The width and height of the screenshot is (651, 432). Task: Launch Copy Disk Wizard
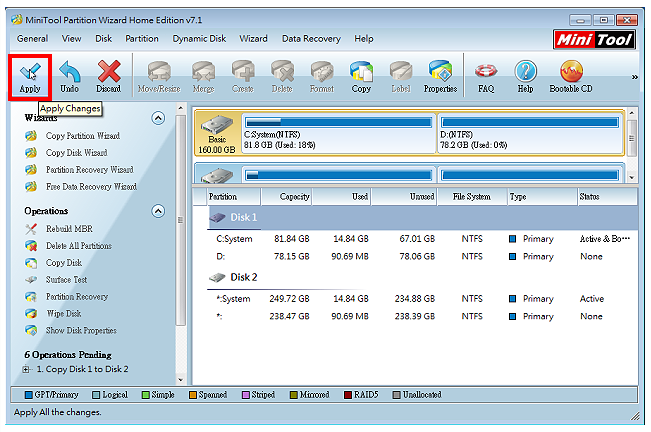point(76,153)
